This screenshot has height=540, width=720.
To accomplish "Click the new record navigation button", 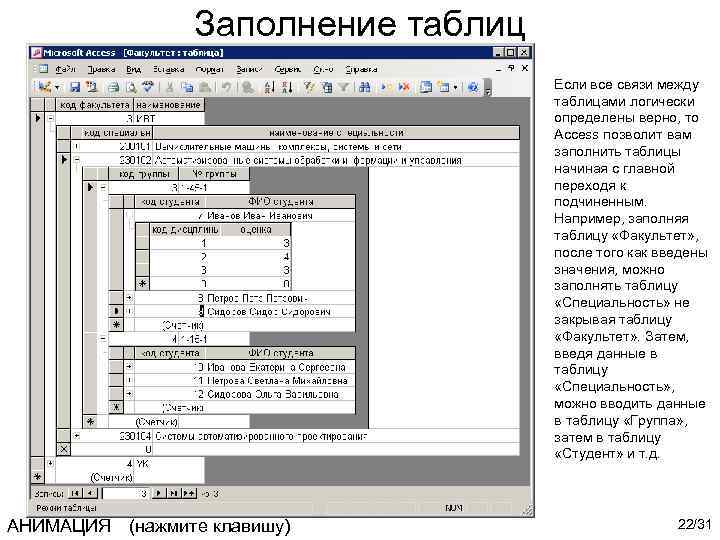I will pos(189,494).
